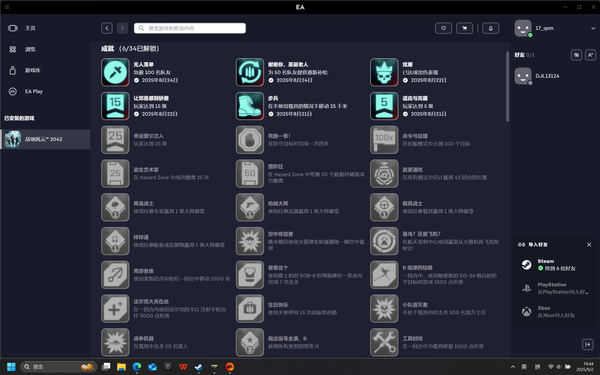Select 战地风云 2042 in installed games
The image size is (600, 375).
[x=45, y=139]
